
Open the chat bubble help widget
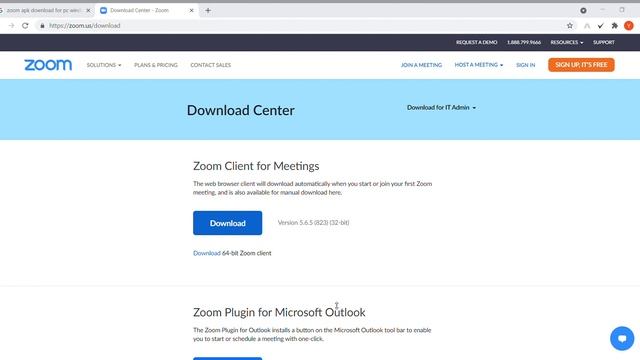[622, 338]
